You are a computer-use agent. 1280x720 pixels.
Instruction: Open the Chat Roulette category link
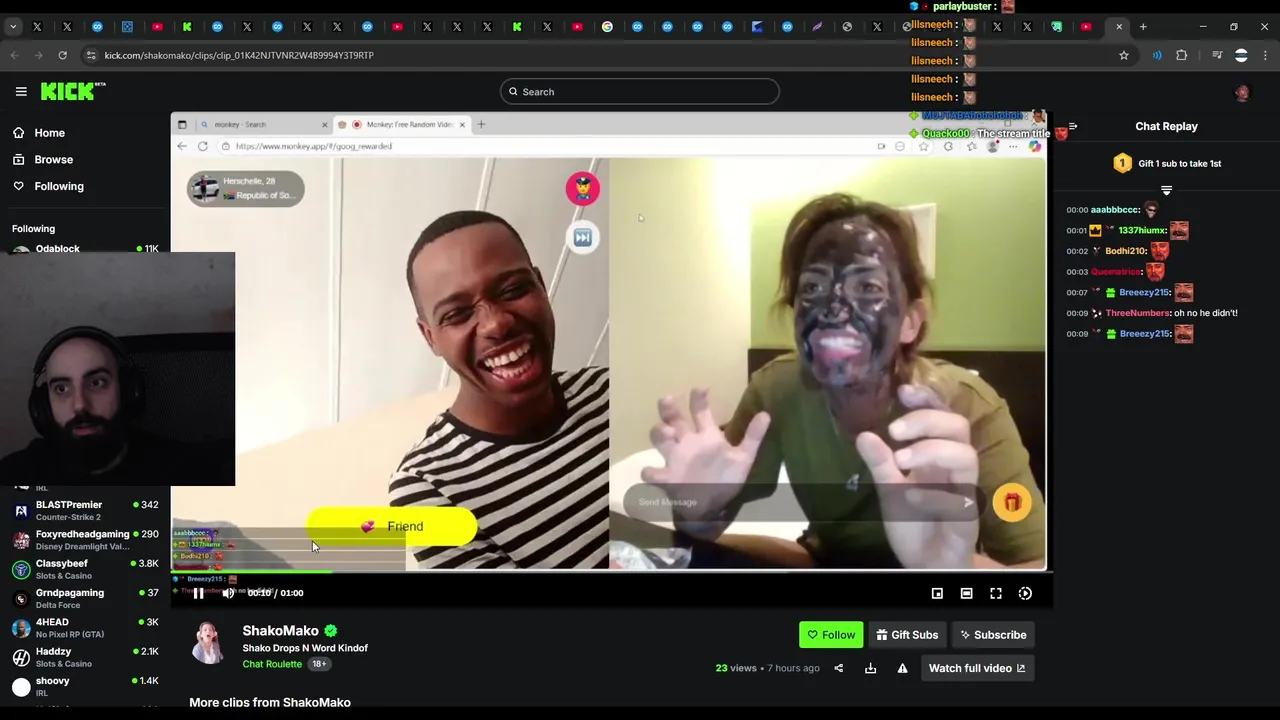point(272,664)
